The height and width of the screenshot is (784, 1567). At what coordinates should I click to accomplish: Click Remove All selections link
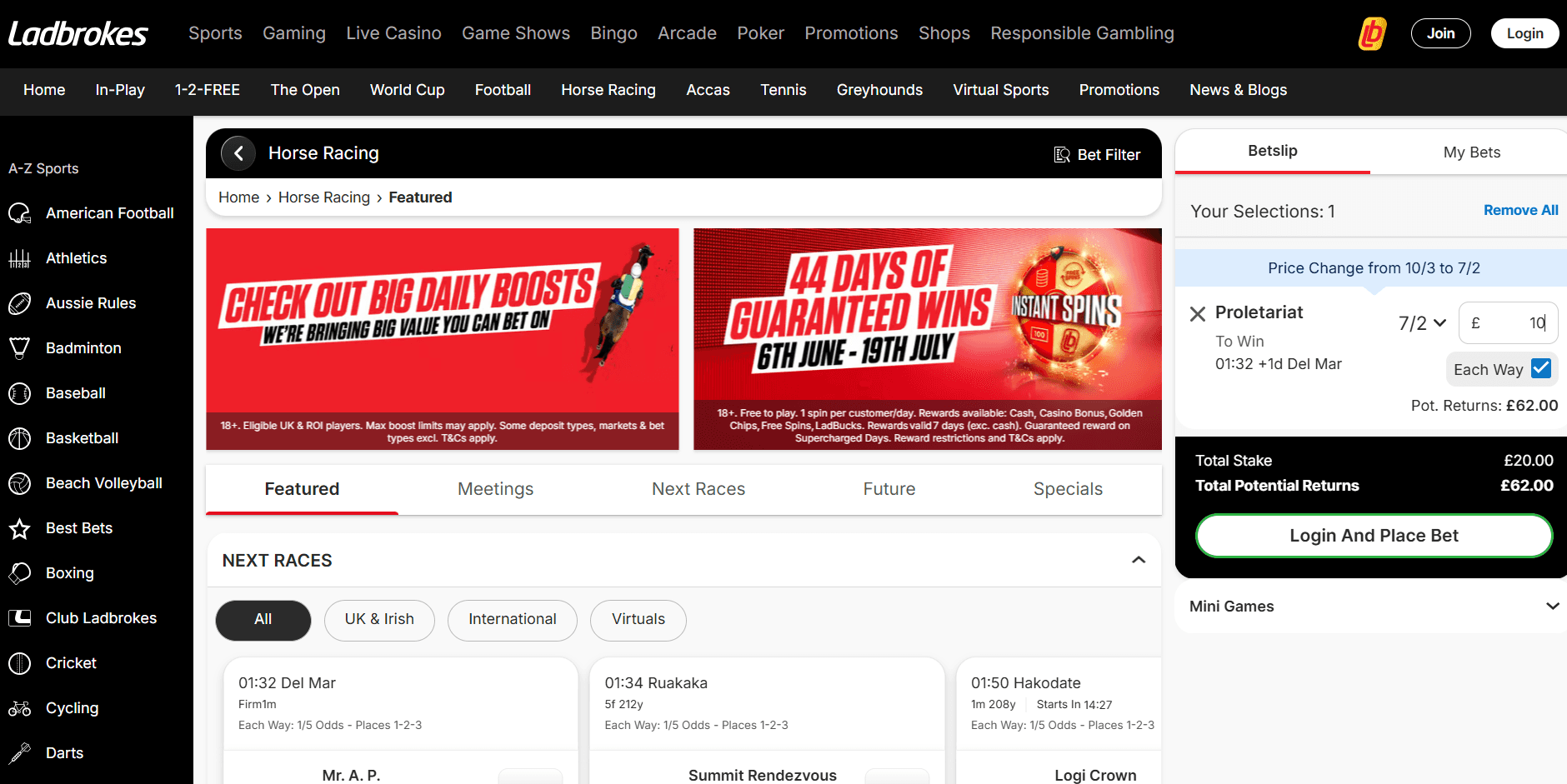click(x=1520, y=211)
